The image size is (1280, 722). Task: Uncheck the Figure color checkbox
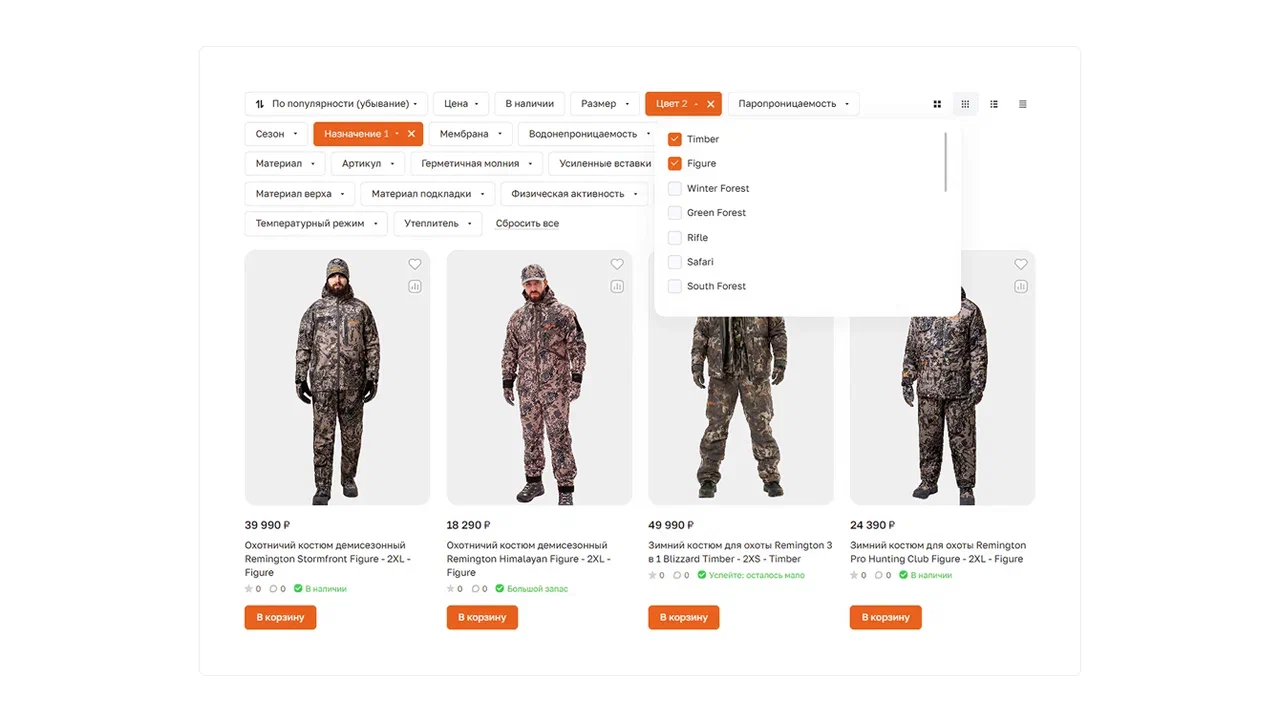[x=675, y=163]
